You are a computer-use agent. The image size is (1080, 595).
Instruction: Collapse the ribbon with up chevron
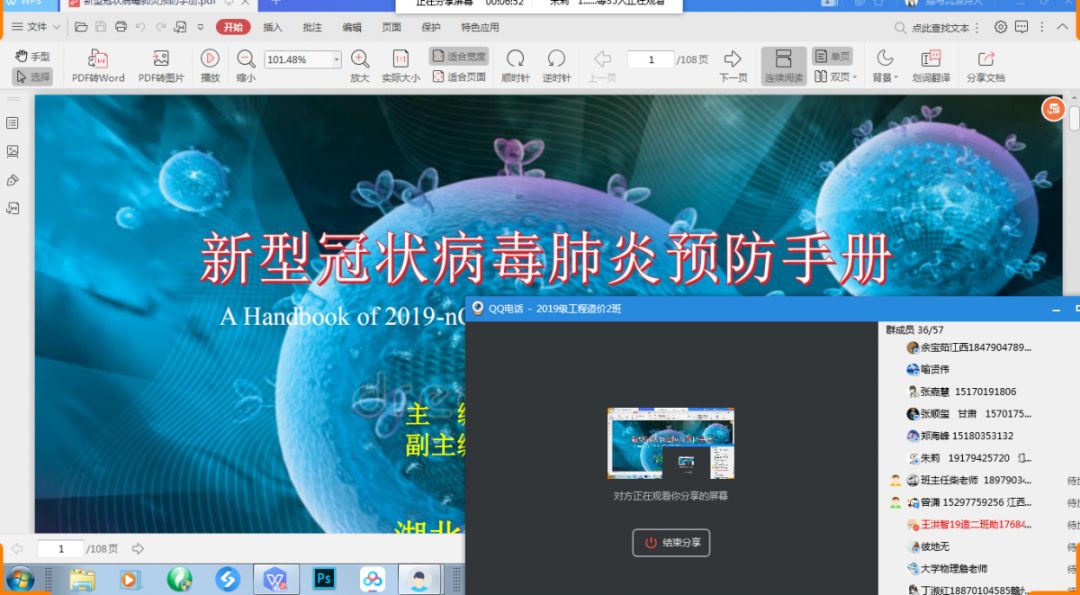pyautogui.click(x=1063, y=27)
